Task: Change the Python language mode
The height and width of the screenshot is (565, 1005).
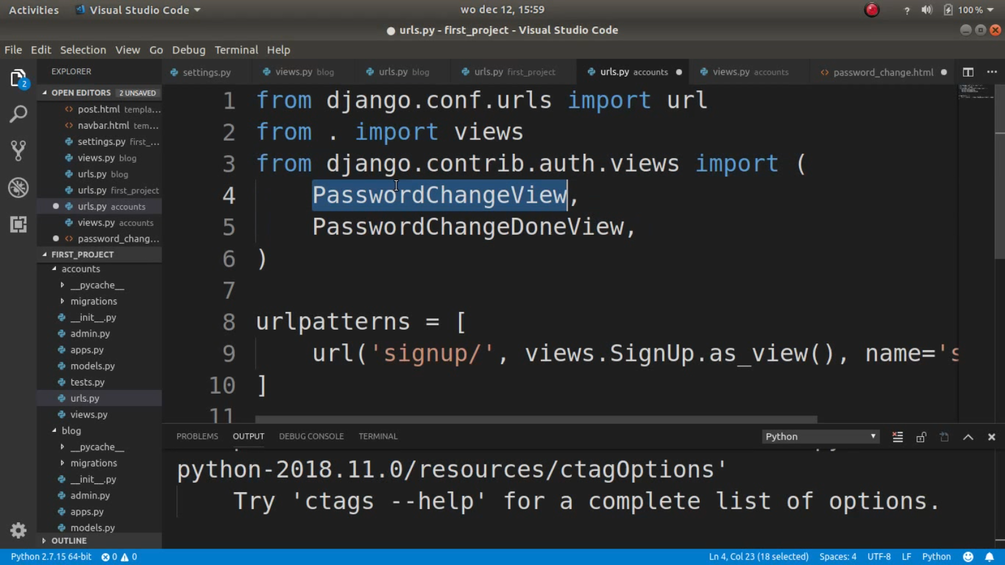Action: coord(936,557)
